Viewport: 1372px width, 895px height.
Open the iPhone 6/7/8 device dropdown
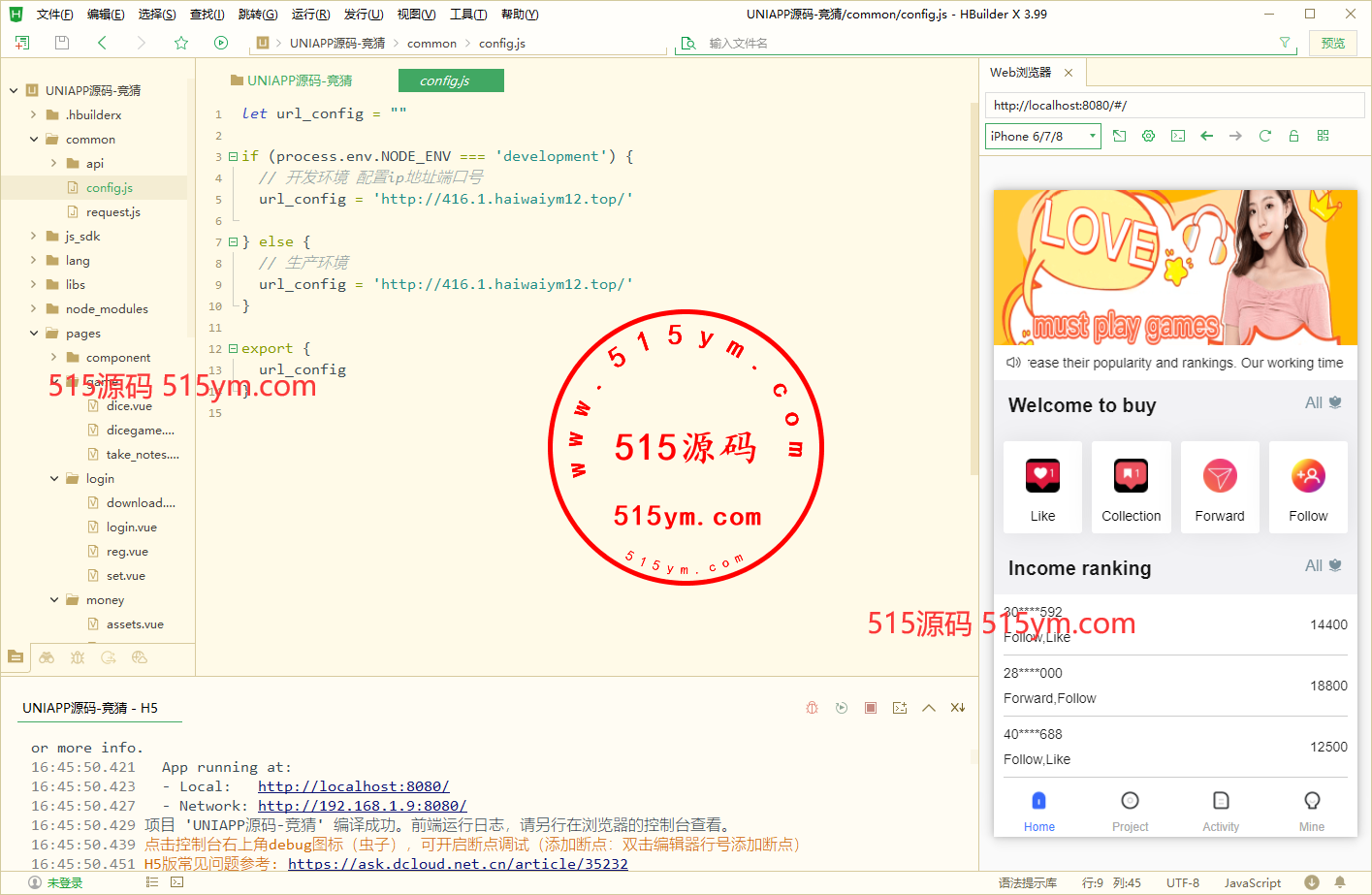coord(1042,136)
